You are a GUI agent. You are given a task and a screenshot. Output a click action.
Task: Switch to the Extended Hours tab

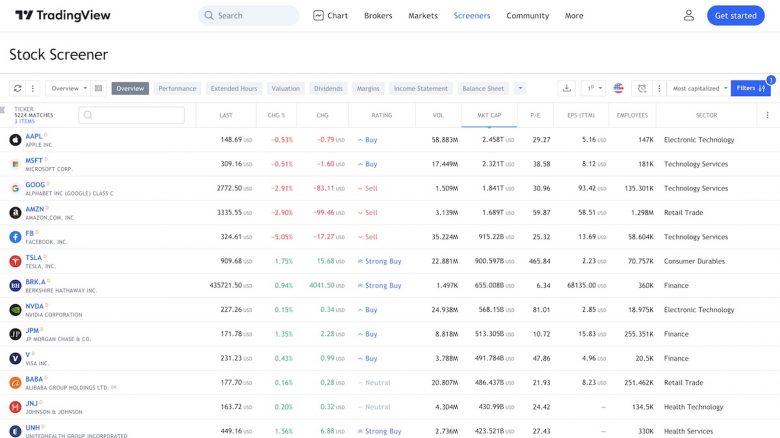(234, 88)
